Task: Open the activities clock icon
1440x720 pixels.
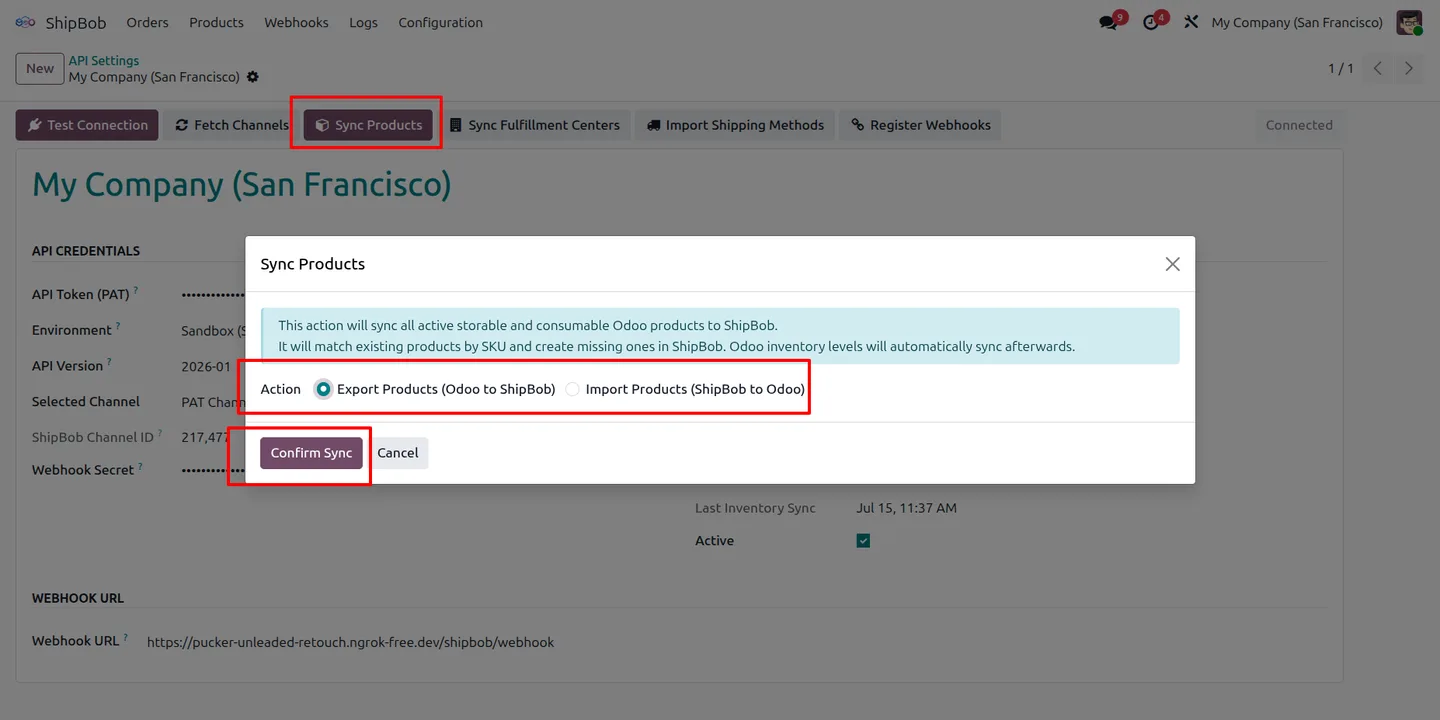Action: point(1153,22)
